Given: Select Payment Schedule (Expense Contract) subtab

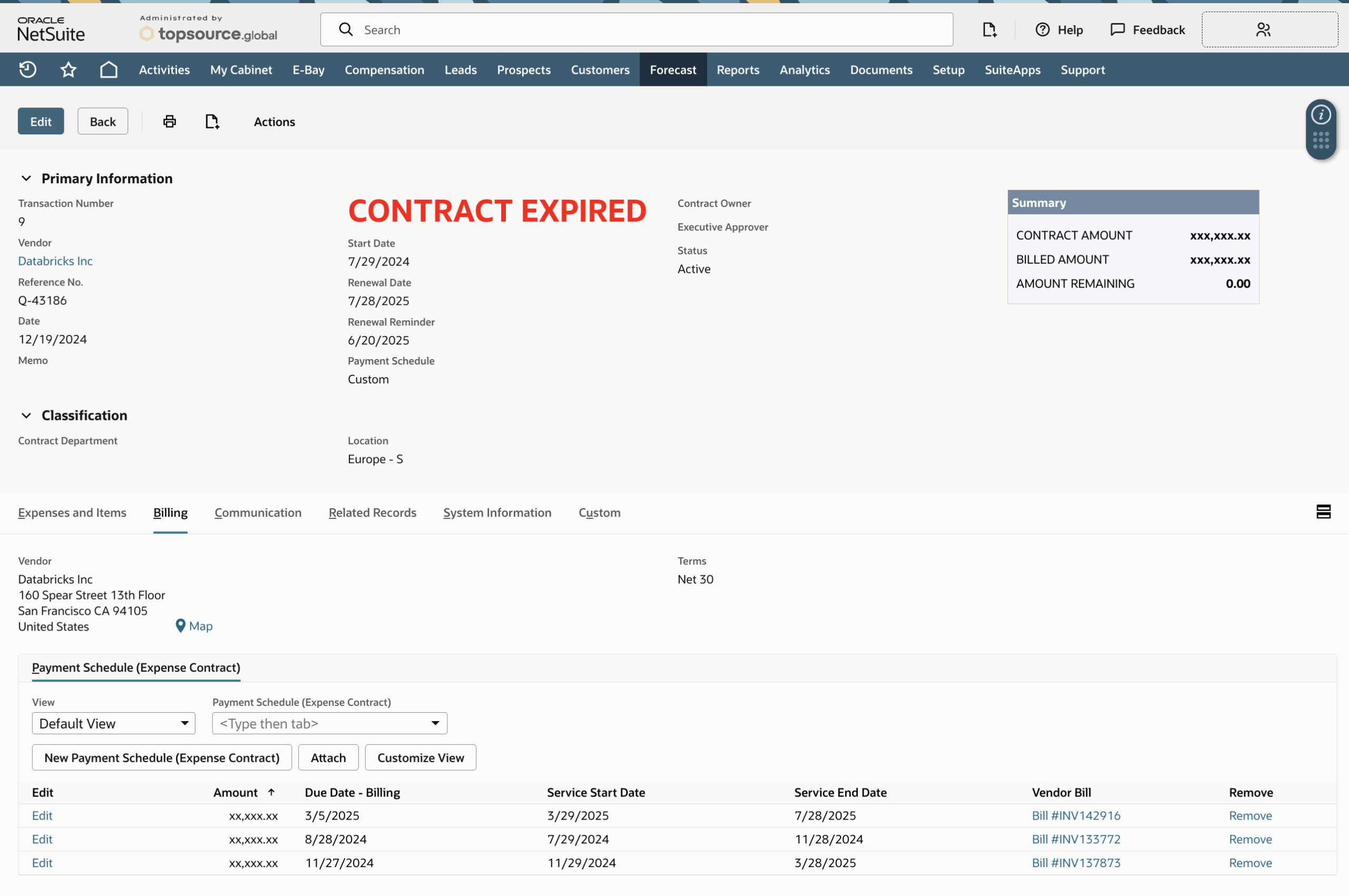Looking at the screenshot, I should [x=136, y=668].
